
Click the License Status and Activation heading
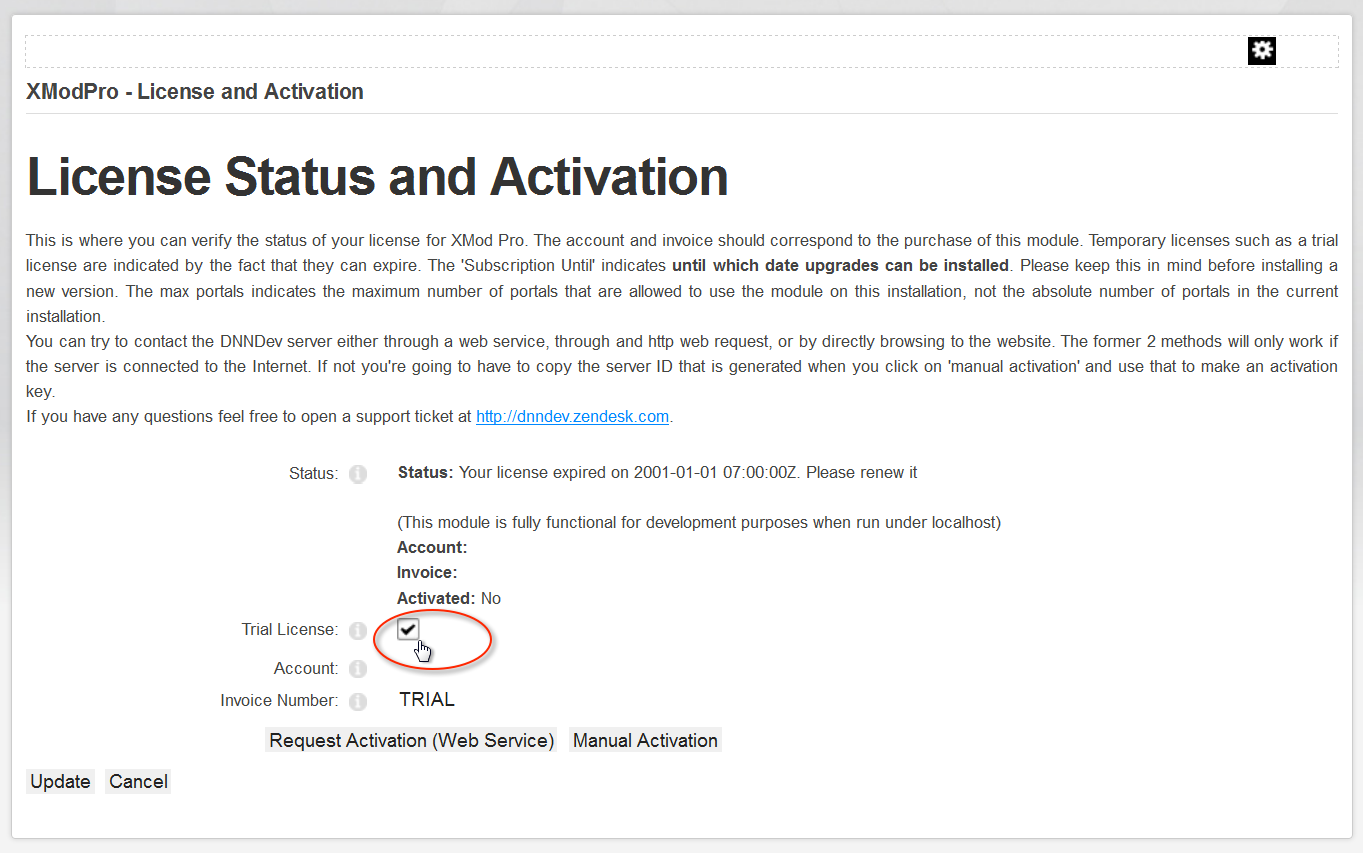point(377,177)
